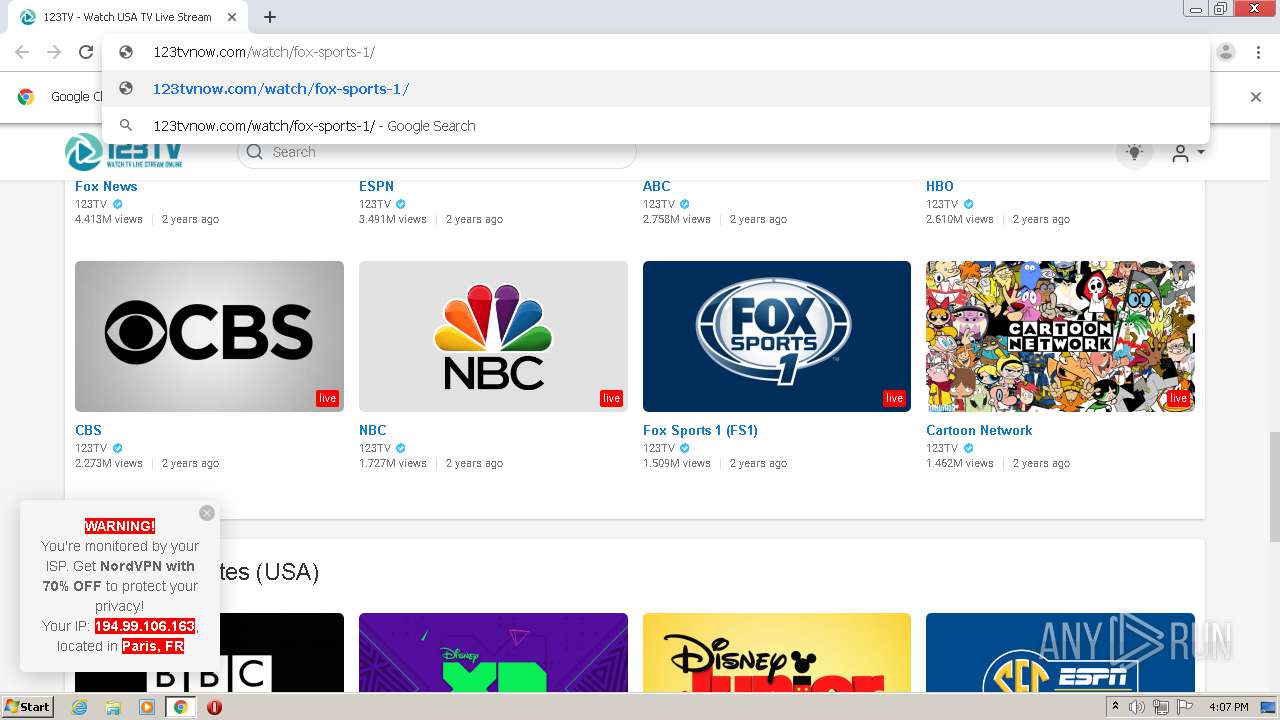The width and height of the screenshot is (1280, 720).
Task: Toggle the light bulb dark mode icon
Action: (1134, 152)
